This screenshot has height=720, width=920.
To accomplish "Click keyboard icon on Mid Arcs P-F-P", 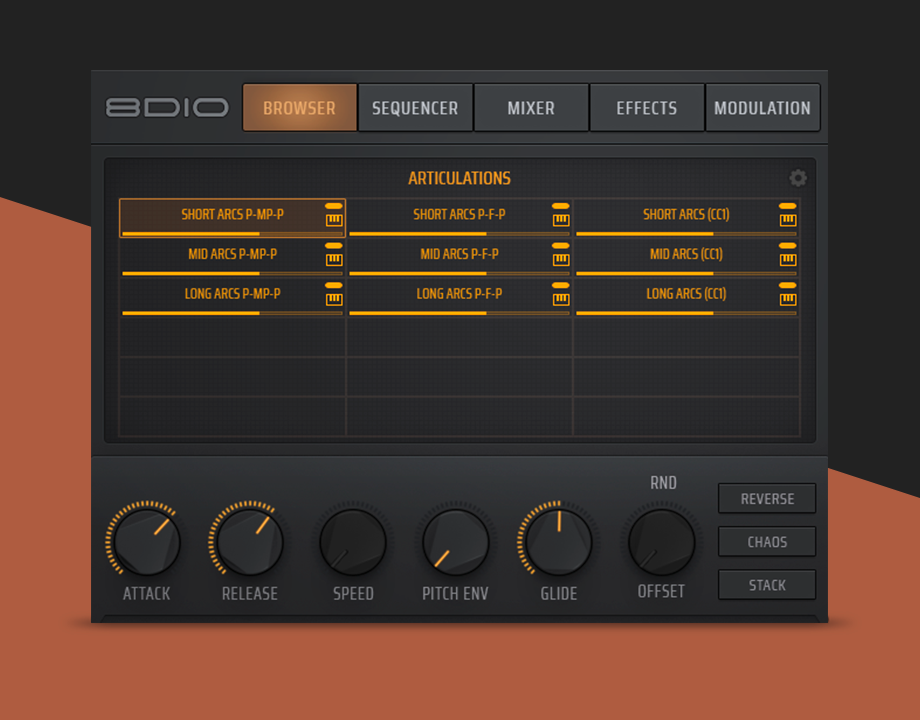I will 561,259.
